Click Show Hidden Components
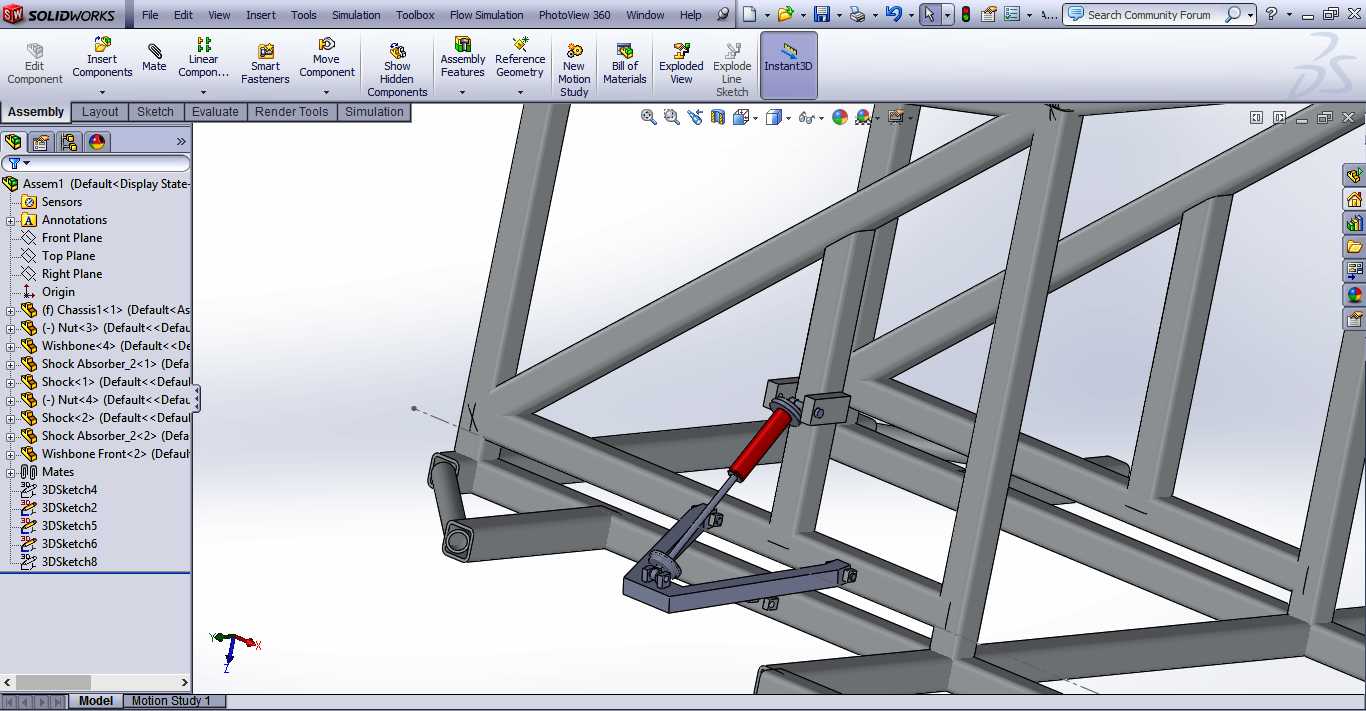 coord(397,70)
